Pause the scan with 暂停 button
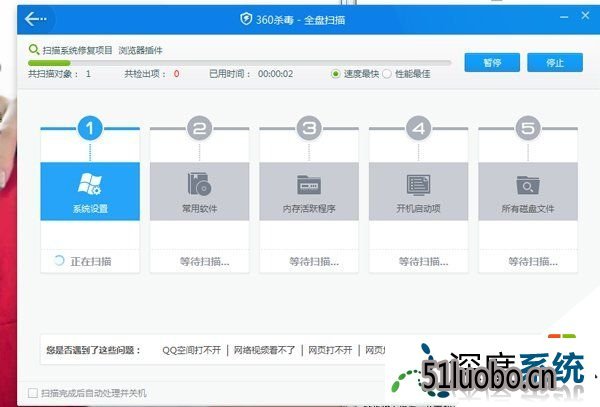Image resolution: width=600 pixels, height=407 pixels. click(492, 62)
